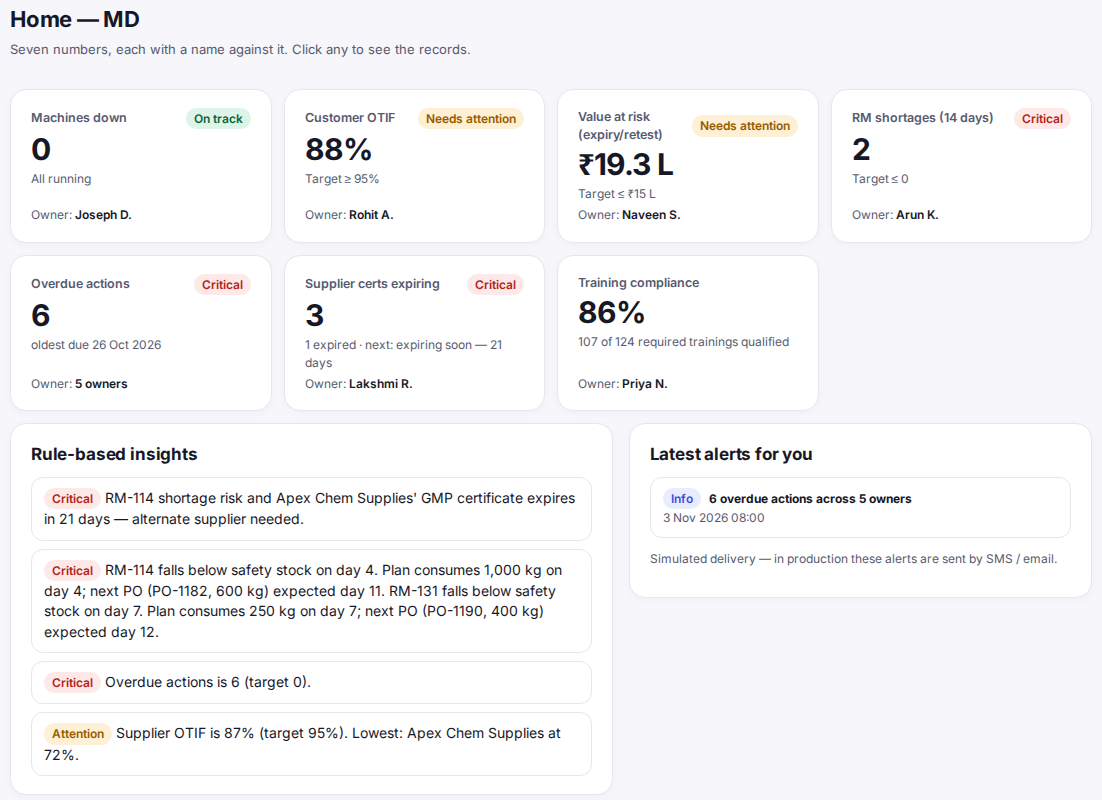1102x800 pixels.
Task: Open the Supplier certs expiring card
Action: pos(414,333)
